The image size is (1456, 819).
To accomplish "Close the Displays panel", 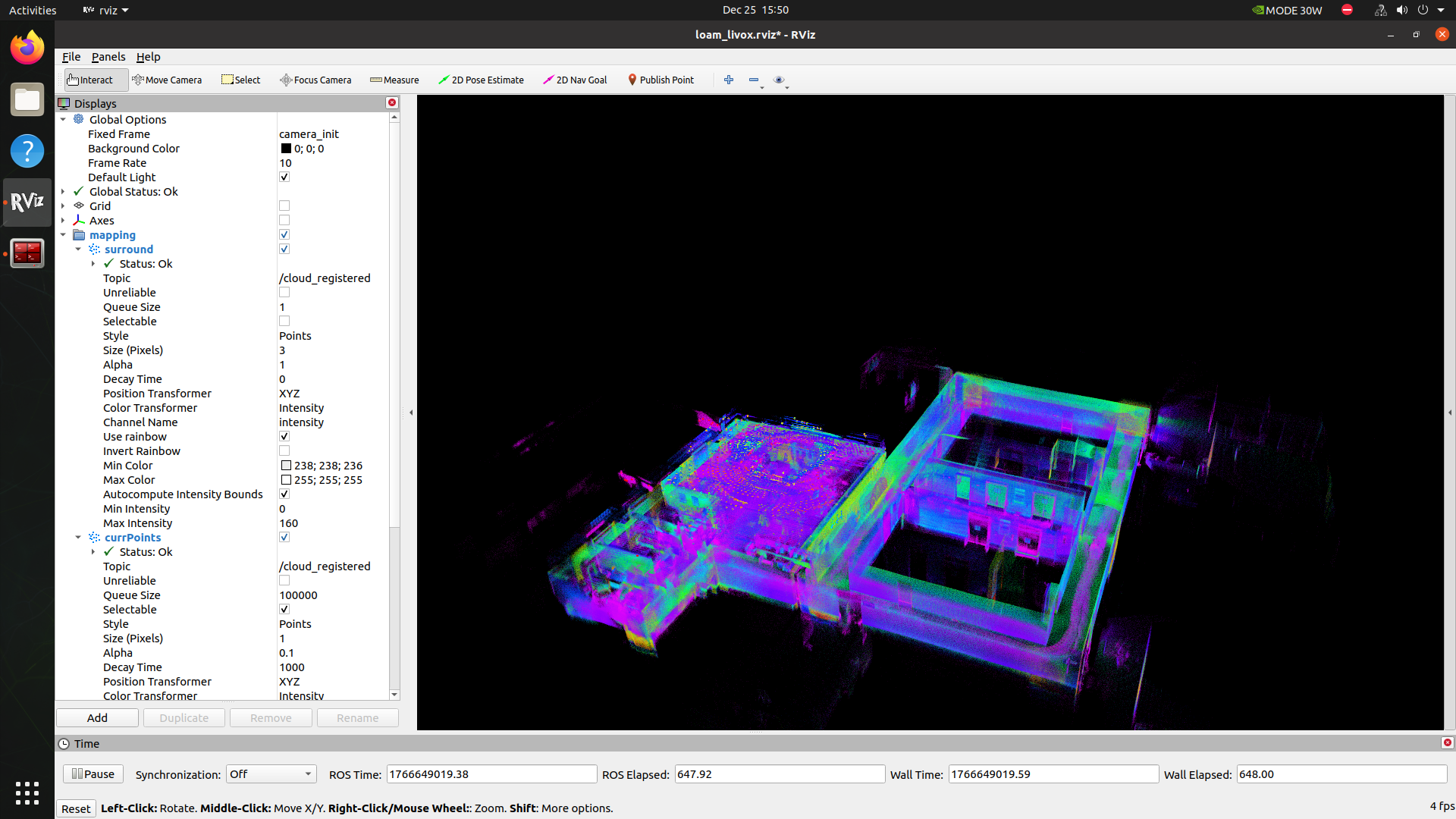I will pyautogui.click(x=392, y=102).
